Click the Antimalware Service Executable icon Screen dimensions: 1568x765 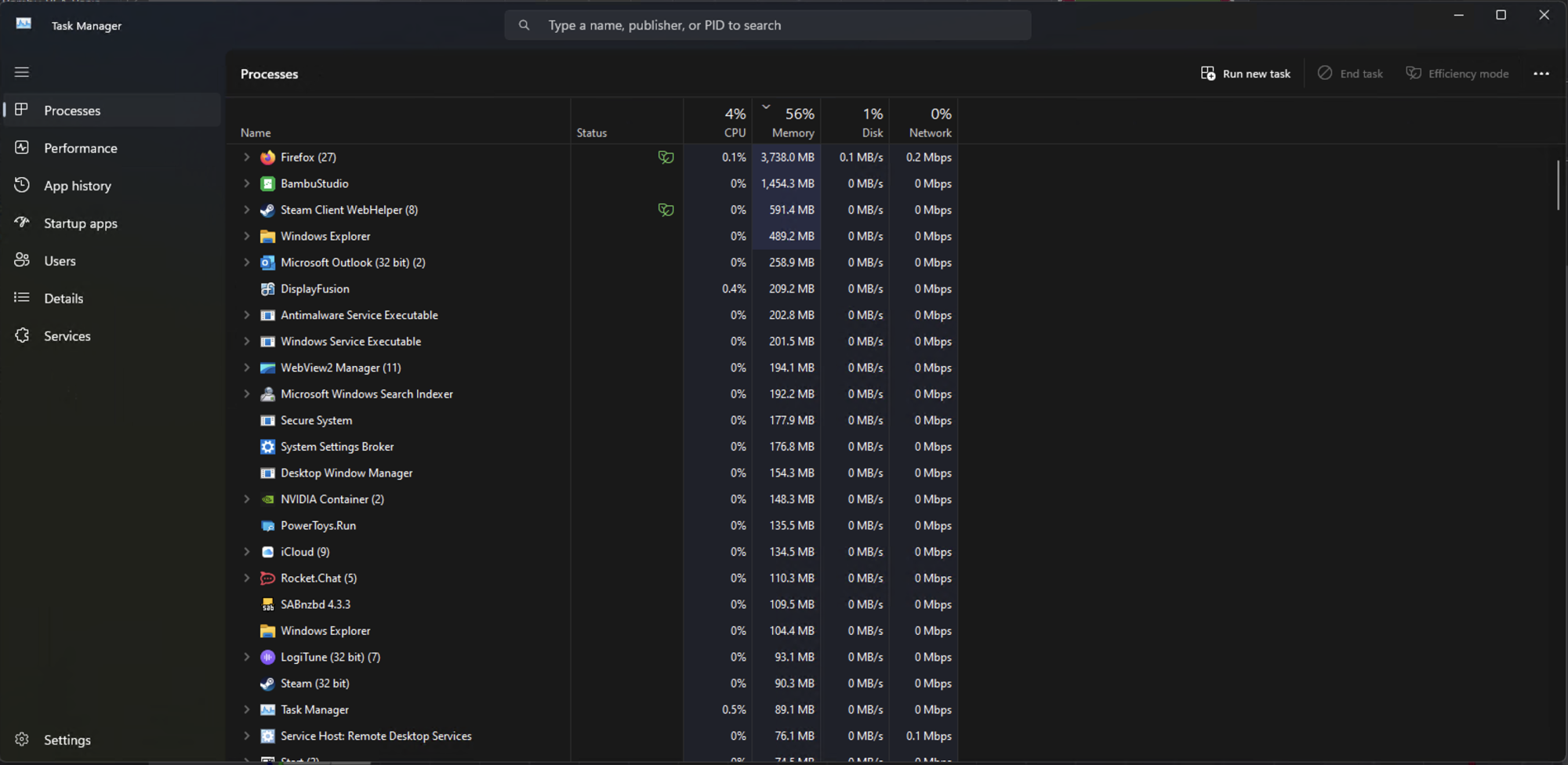[267, 315]
